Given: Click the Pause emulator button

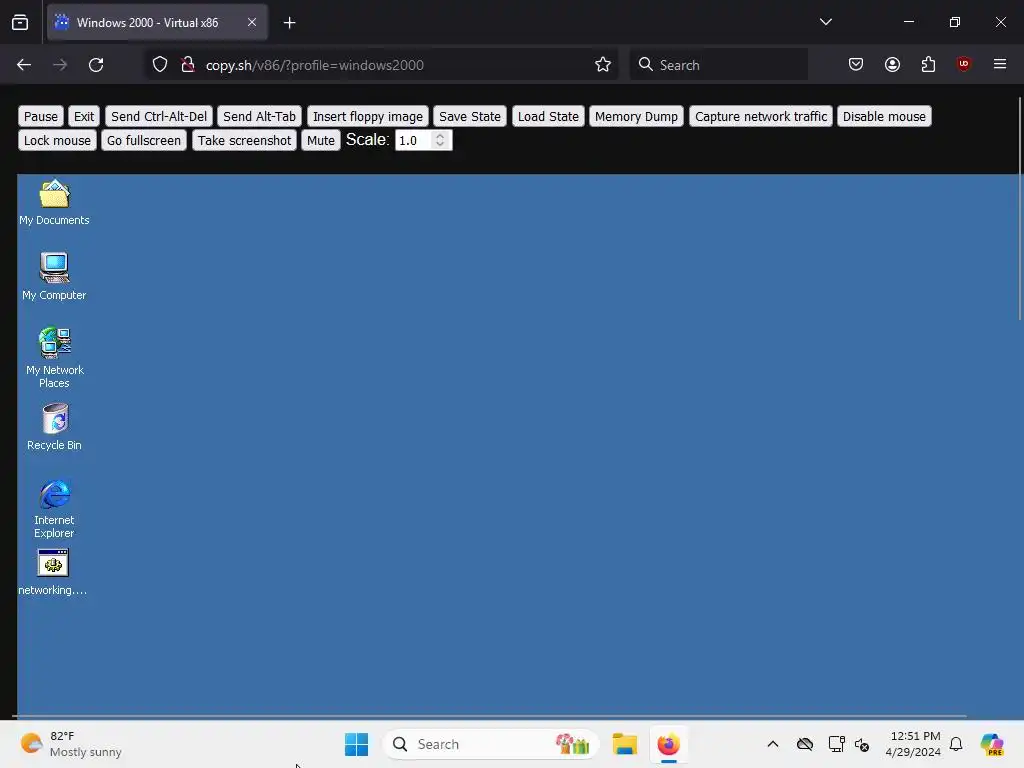Looking at the screenshot, I should 40,116.
